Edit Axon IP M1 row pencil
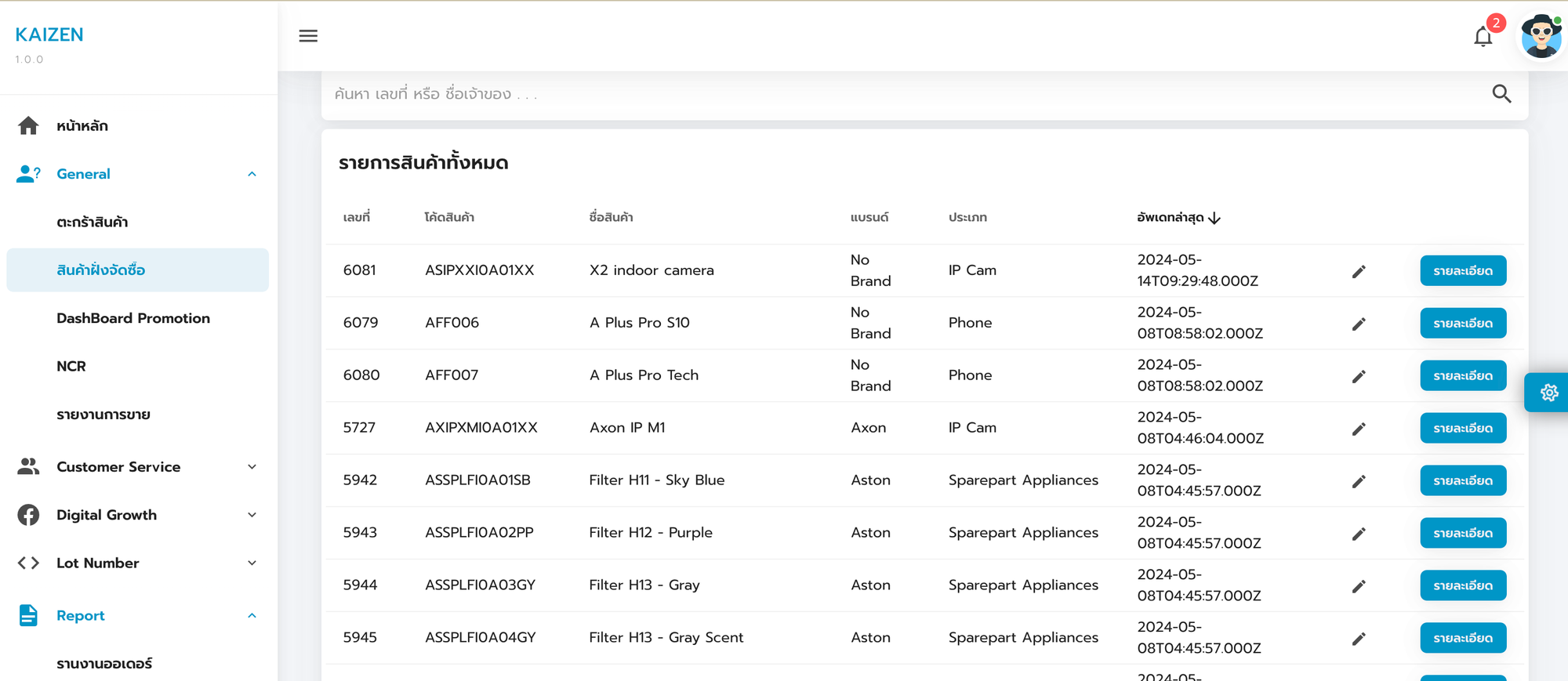This screenshot has height=681, width=1568. pyautogui.click(x=1359, y=429)
